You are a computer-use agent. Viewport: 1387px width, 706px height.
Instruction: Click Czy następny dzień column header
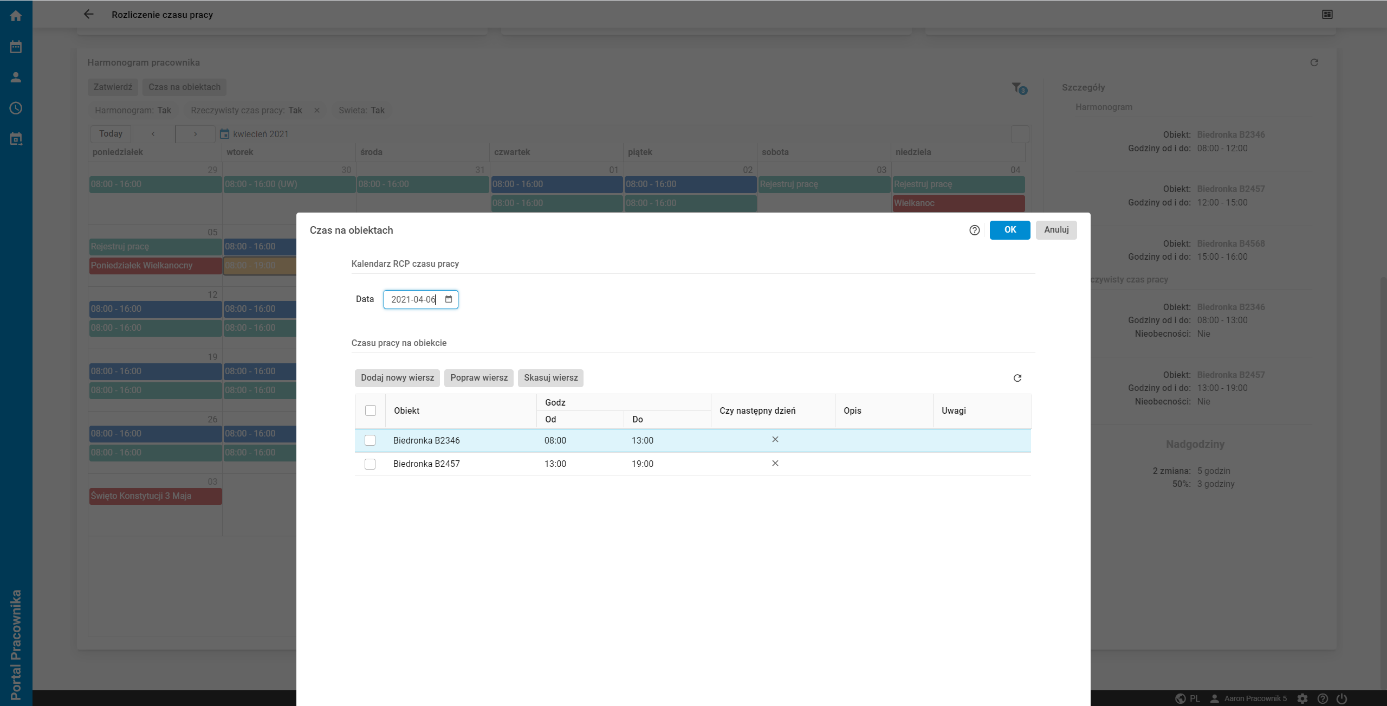coord(773,410)
